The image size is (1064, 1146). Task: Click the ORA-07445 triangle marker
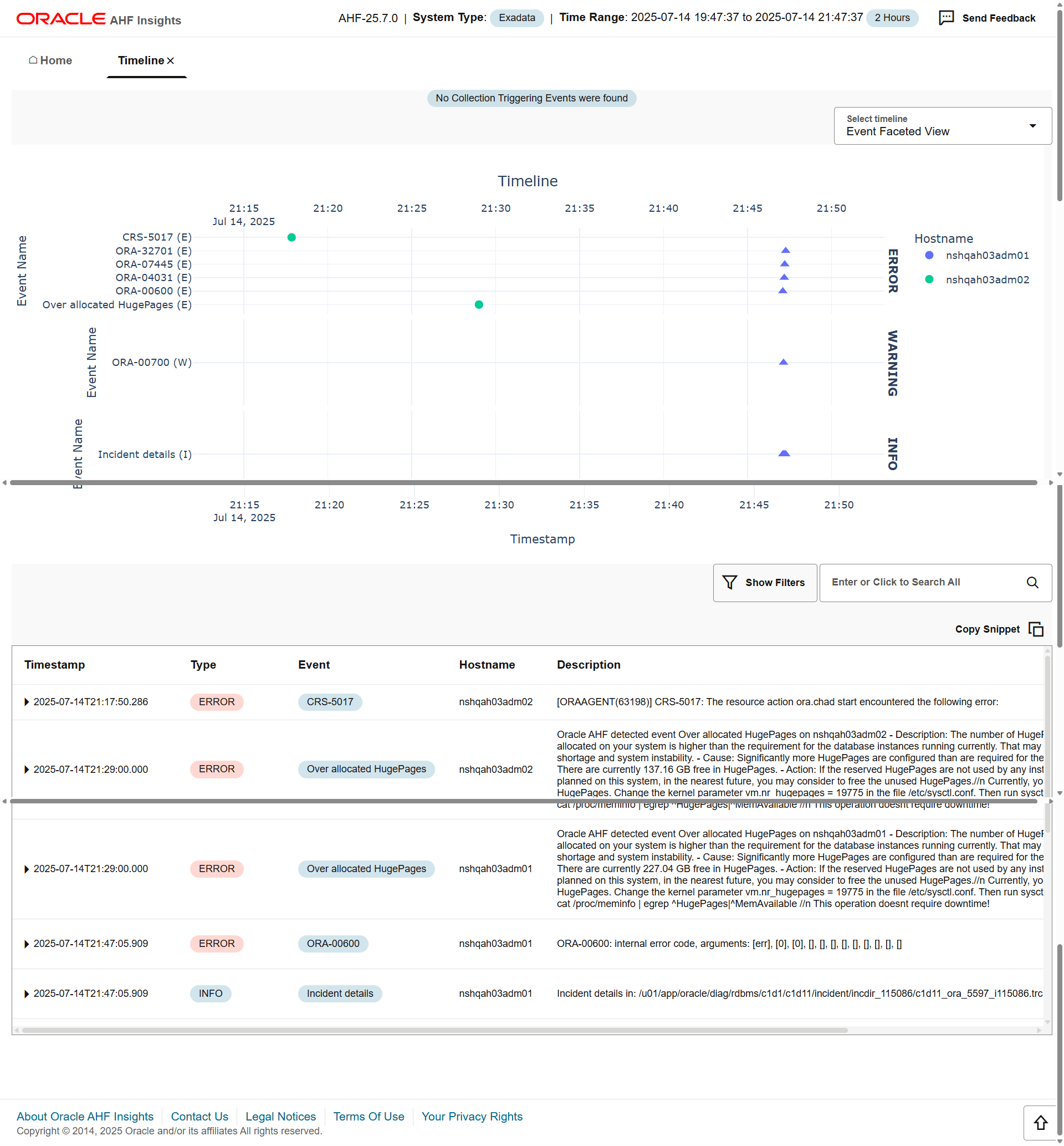pos(784,264)
